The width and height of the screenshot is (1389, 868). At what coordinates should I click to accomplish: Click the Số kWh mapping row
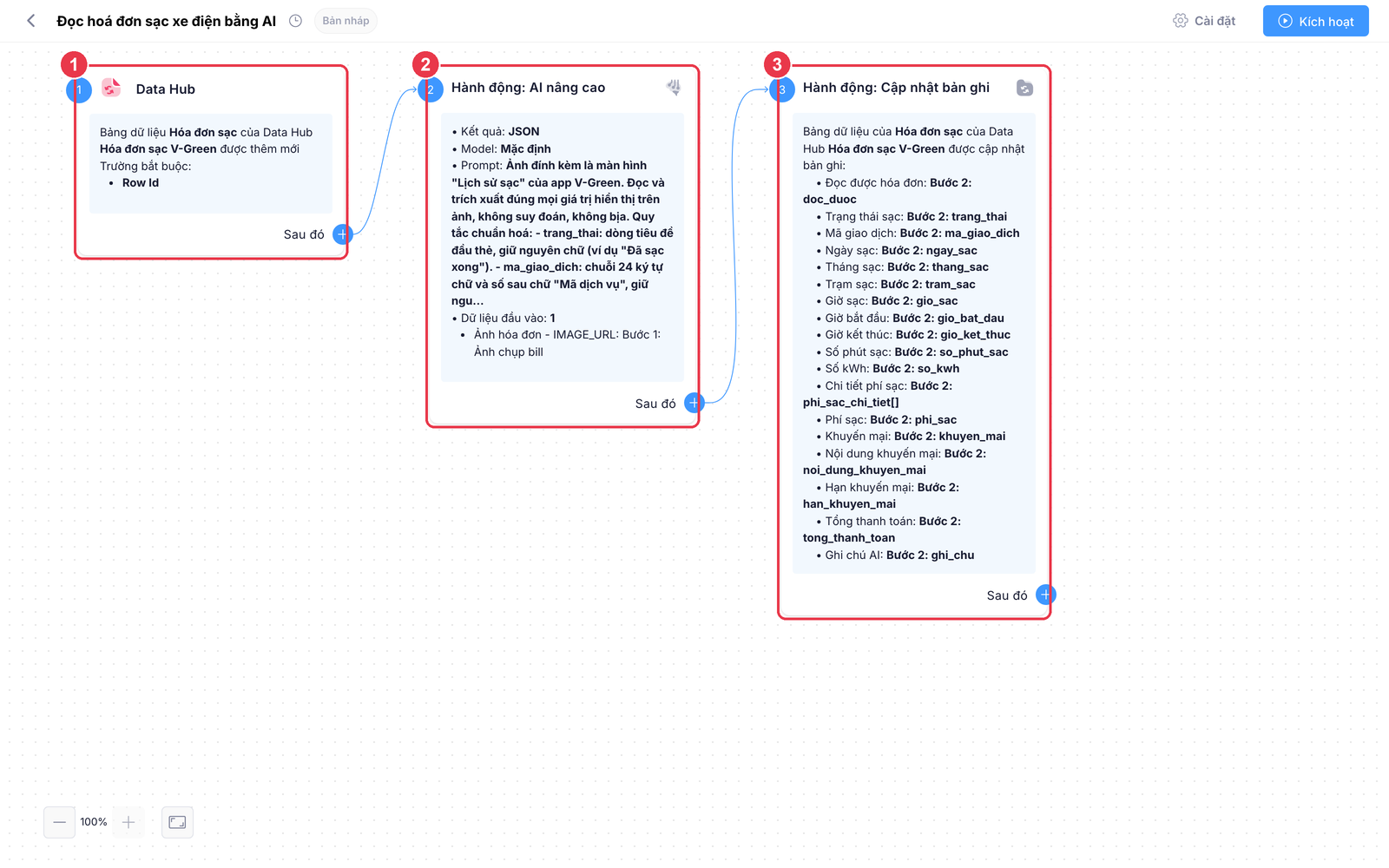tap(888, 368)
